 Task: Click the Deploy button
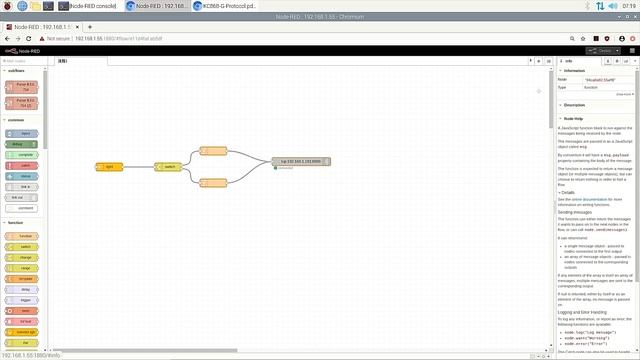tap(600, 51)
